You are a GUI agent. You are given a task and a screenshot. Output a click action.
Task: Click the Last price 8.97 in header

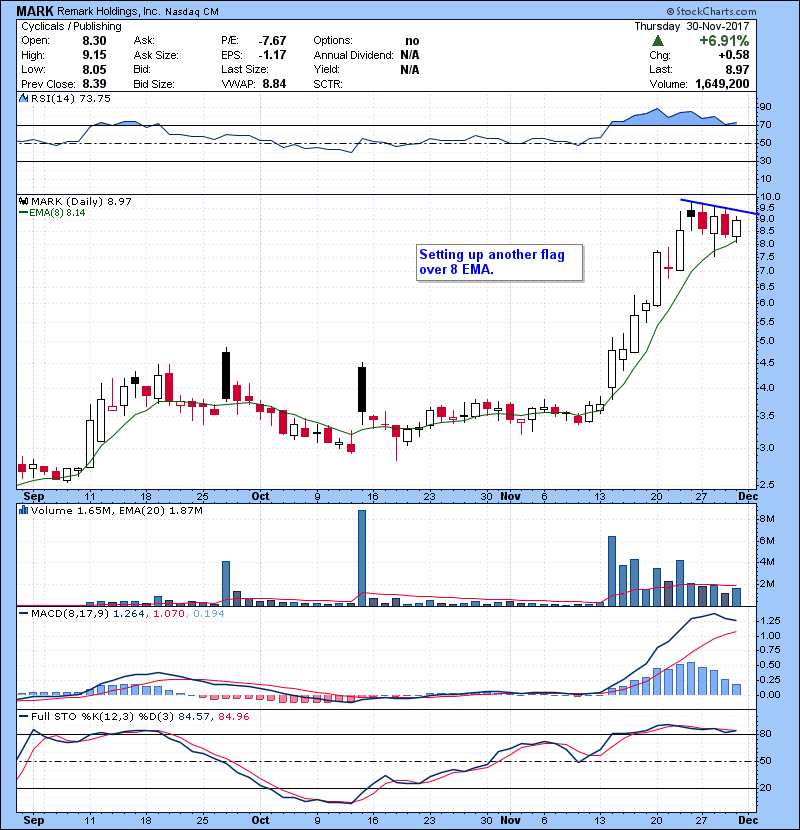coord(737,69)
